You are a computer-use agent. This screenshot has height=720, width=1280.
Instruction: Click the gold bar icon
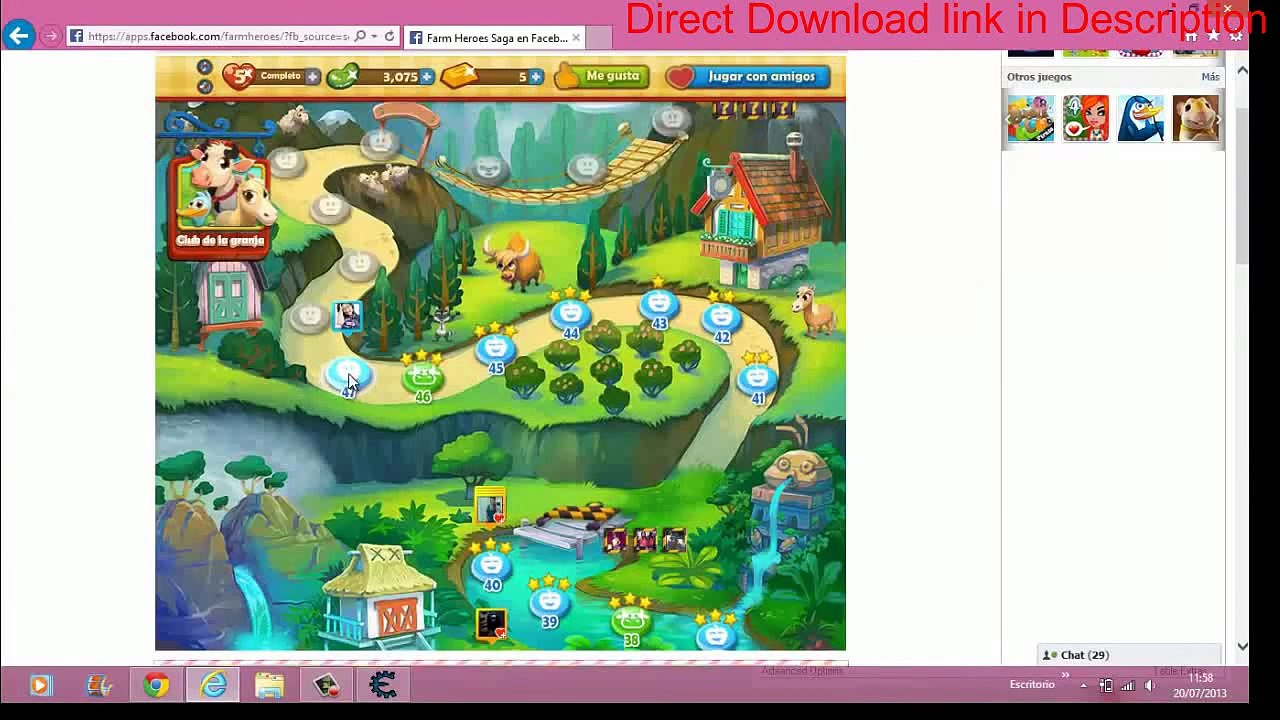pyautogui.click(x=459, y=76)
